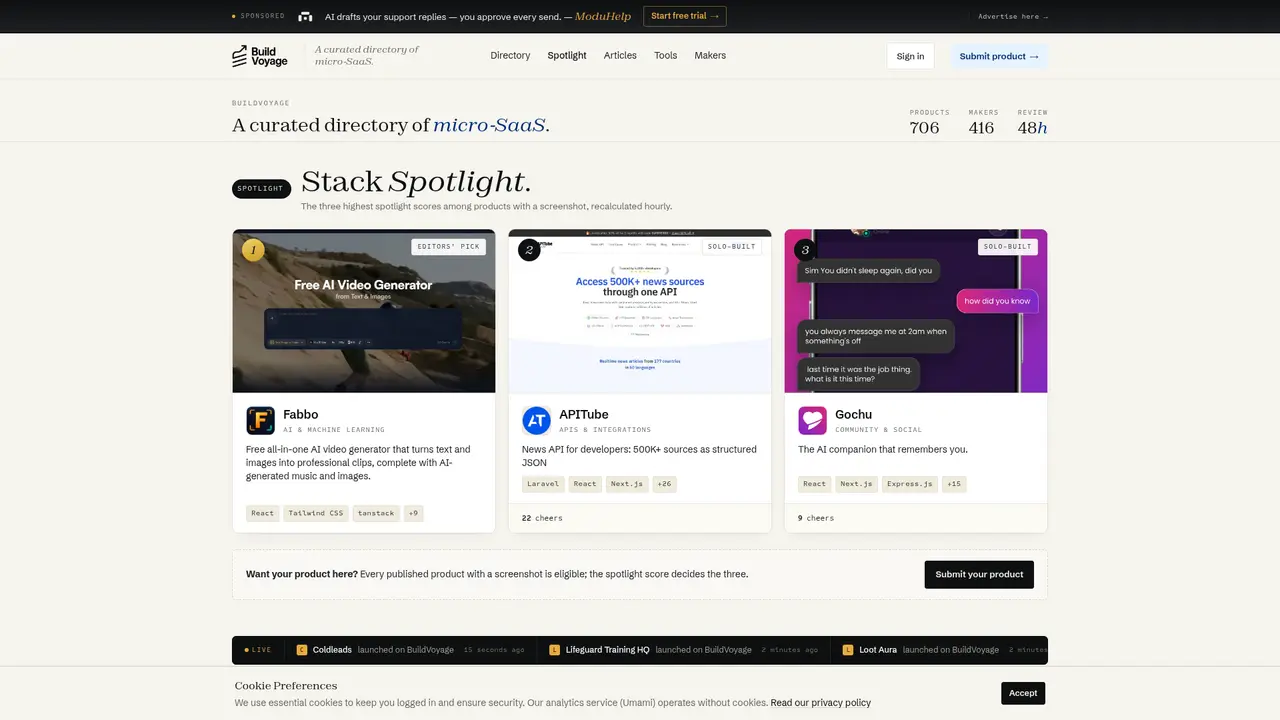Click the 706 products count

pyautogui.click(x=925, y=128)
